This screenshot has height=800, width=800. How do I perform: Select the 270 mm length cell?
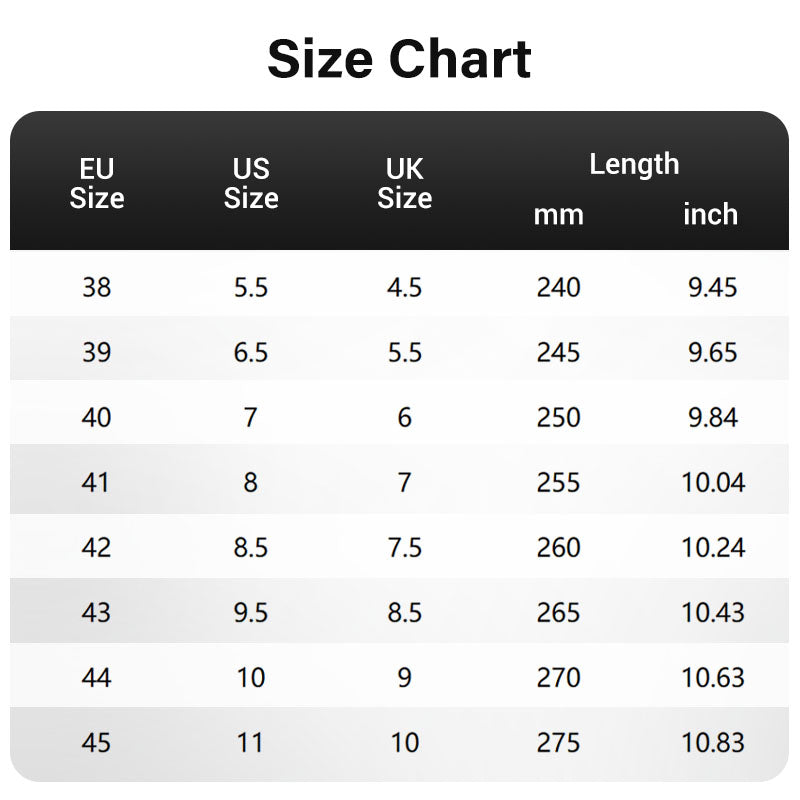click(x=558, y=678)
